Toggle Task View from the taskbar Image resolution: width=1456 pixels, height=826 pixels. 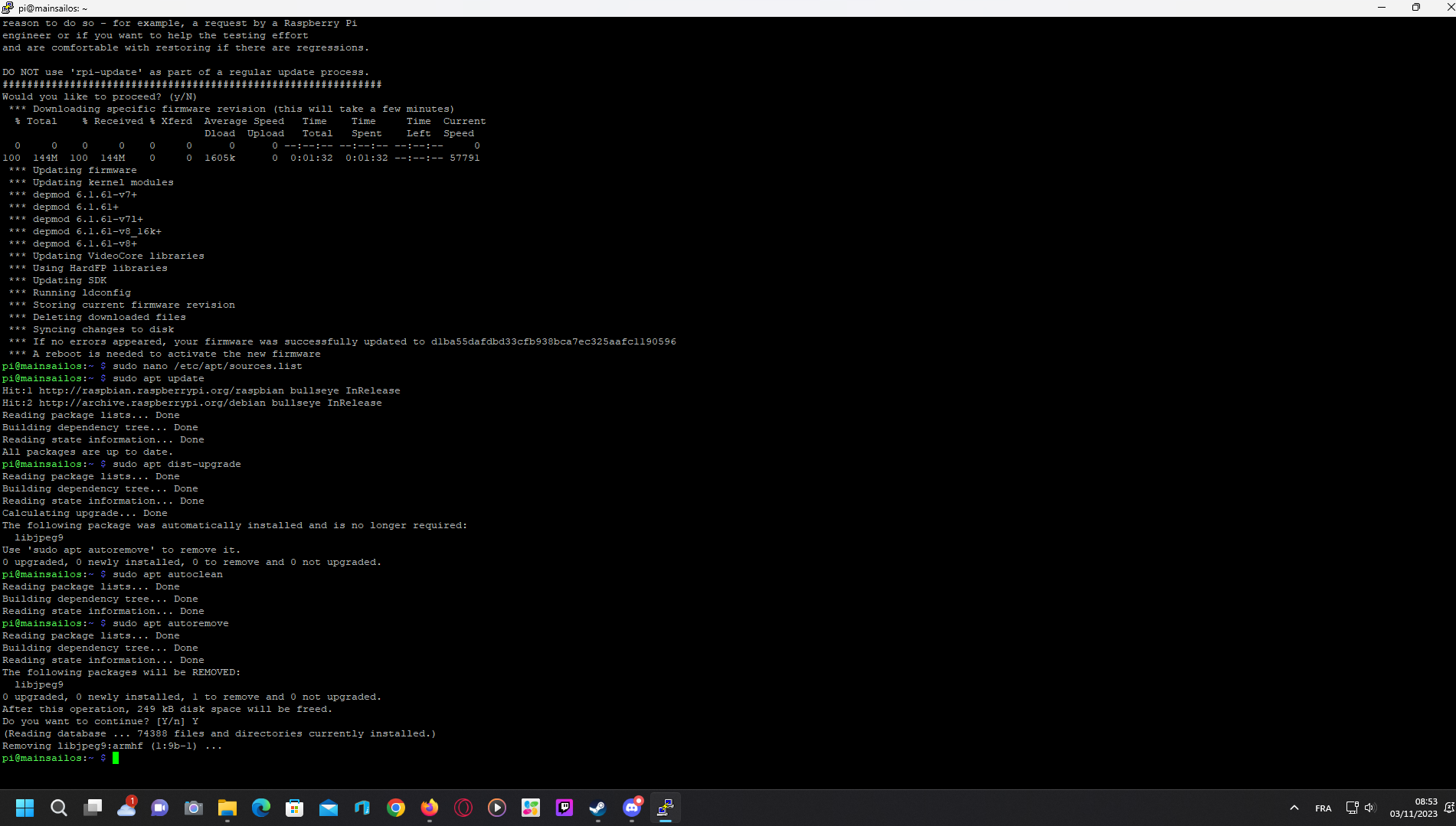[93, 808]
